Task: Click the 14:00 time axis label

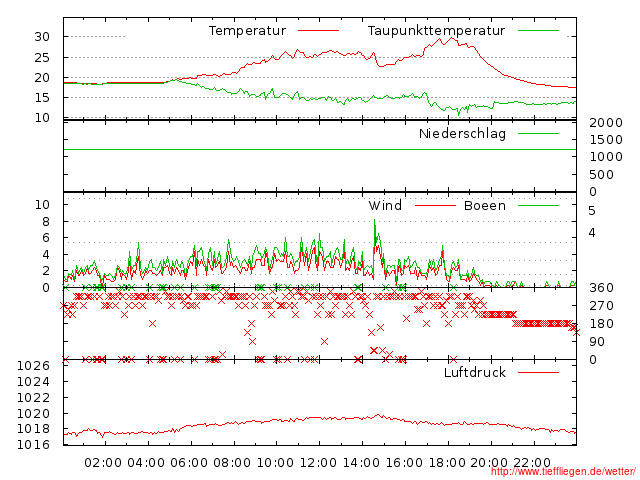Action: click(361, 463)
